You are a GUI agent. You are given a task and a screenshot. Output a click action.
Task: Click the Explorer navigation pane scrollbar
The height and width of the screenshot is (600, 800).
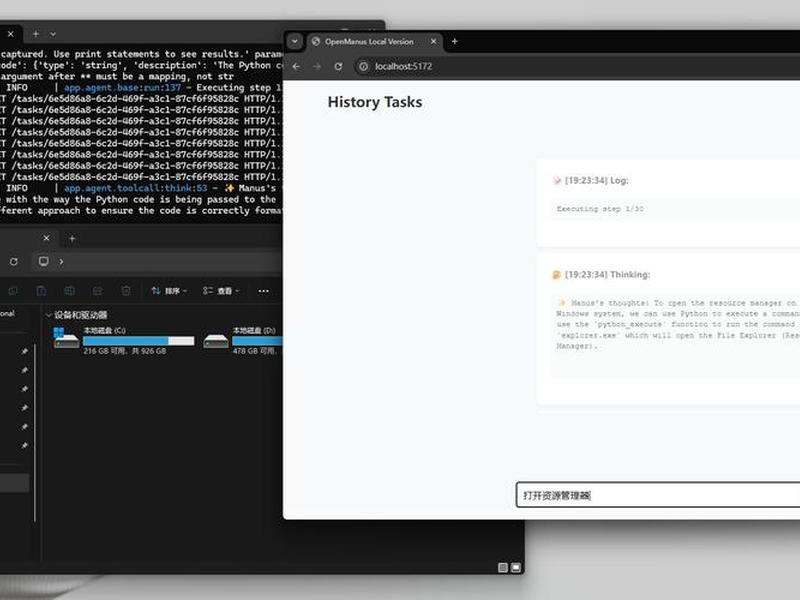[x=35, y=433]
